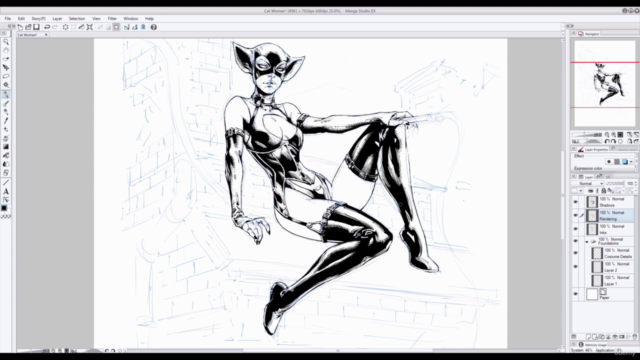Select the Text tool
The height and width of the screenshot is (360, 640).
(6, 191)
